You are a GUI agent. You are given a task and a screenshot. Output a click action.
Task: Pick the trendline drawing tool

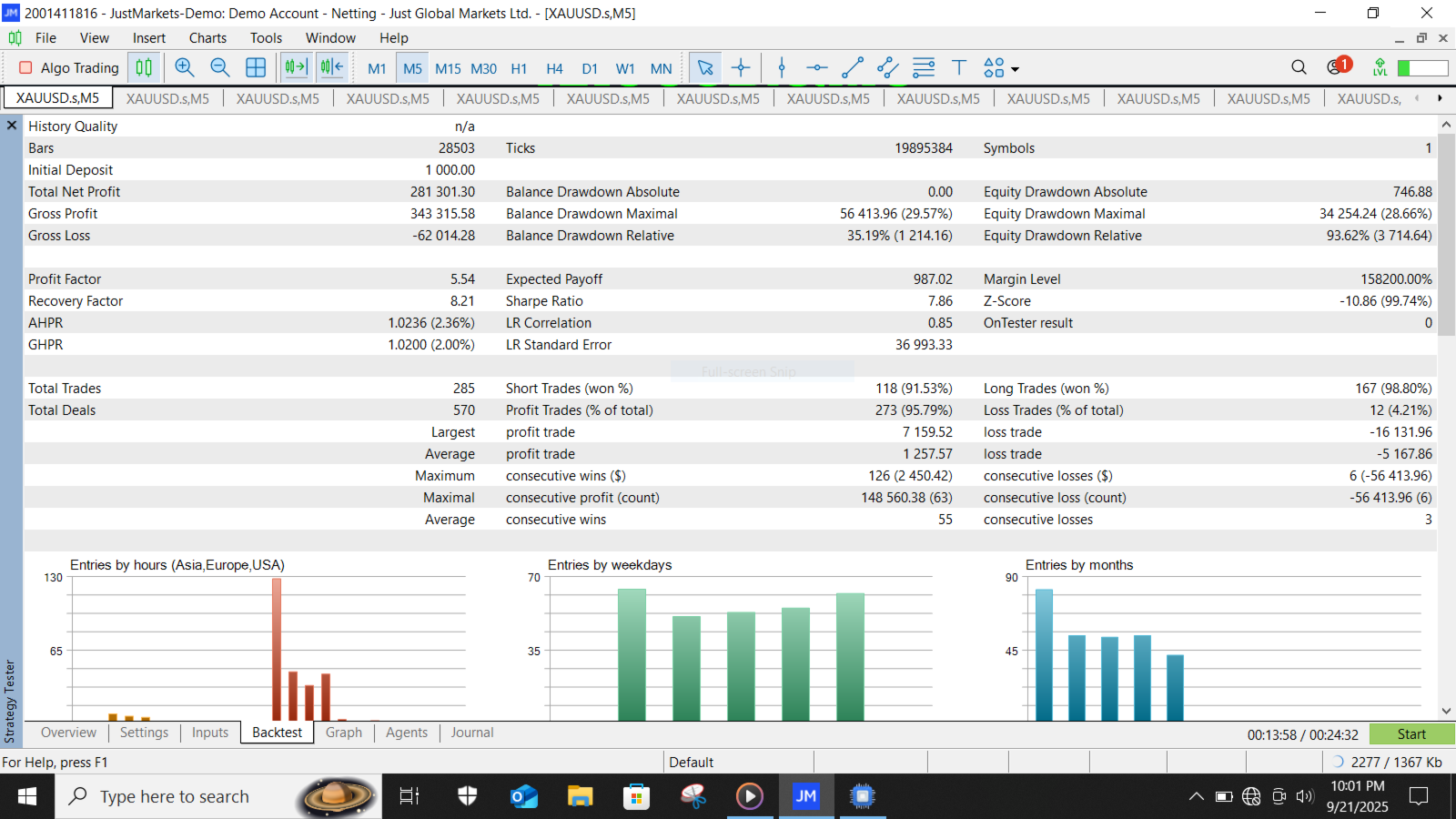coord(852,67)
